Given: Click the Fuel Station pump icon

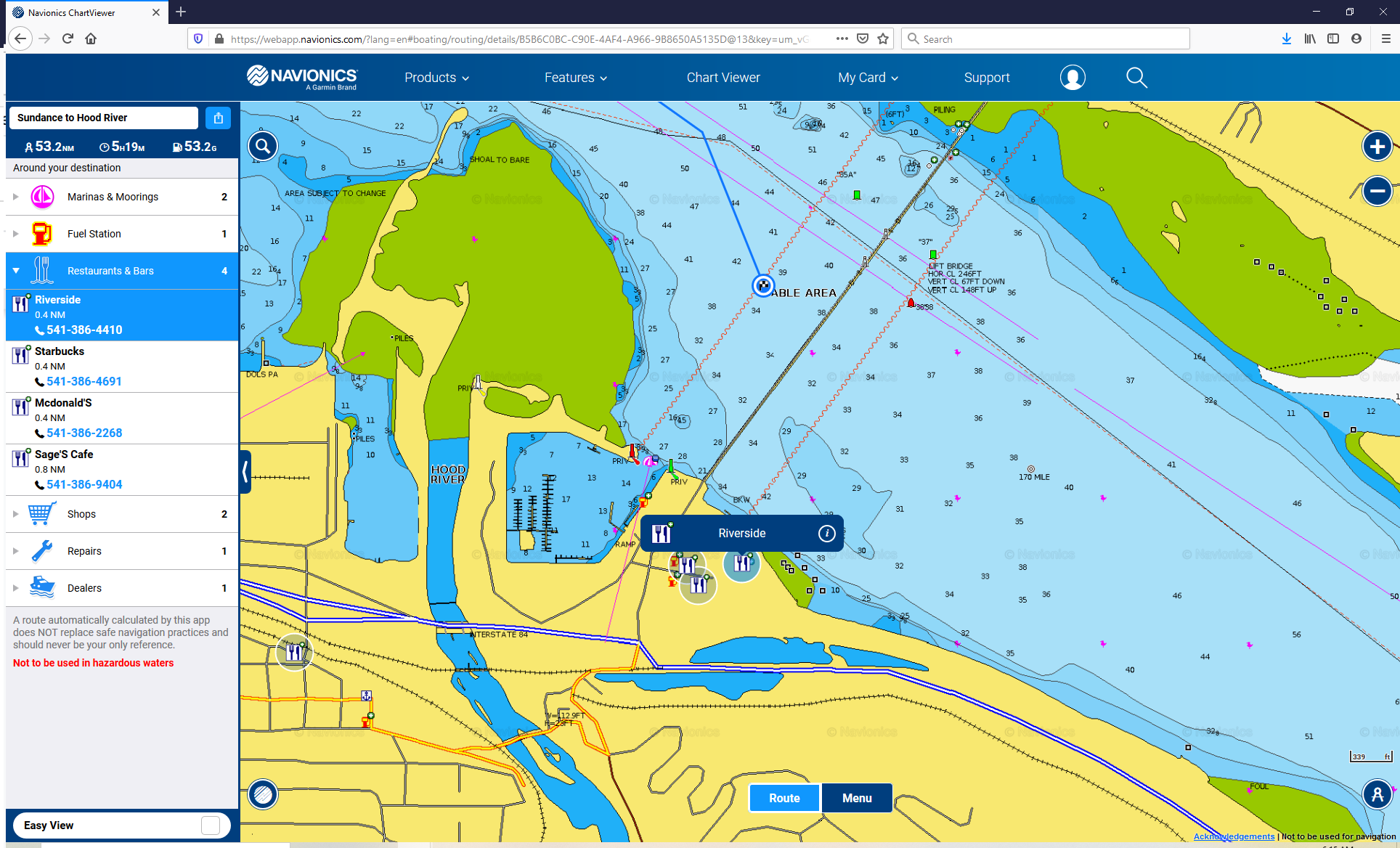Looking at the screenshot, I should (x=42, y=234).
